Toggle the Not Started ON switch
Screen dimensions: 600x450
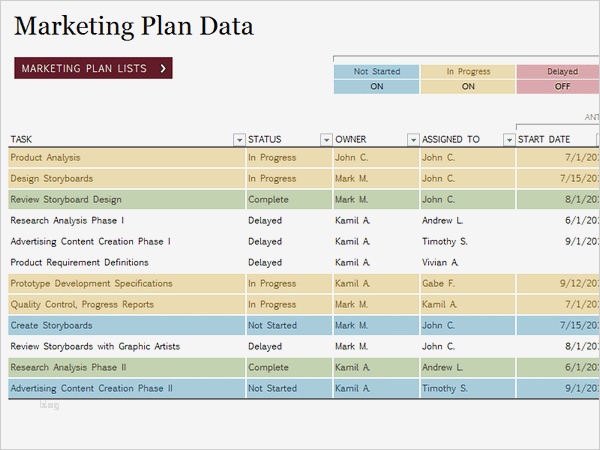[376, 87]
